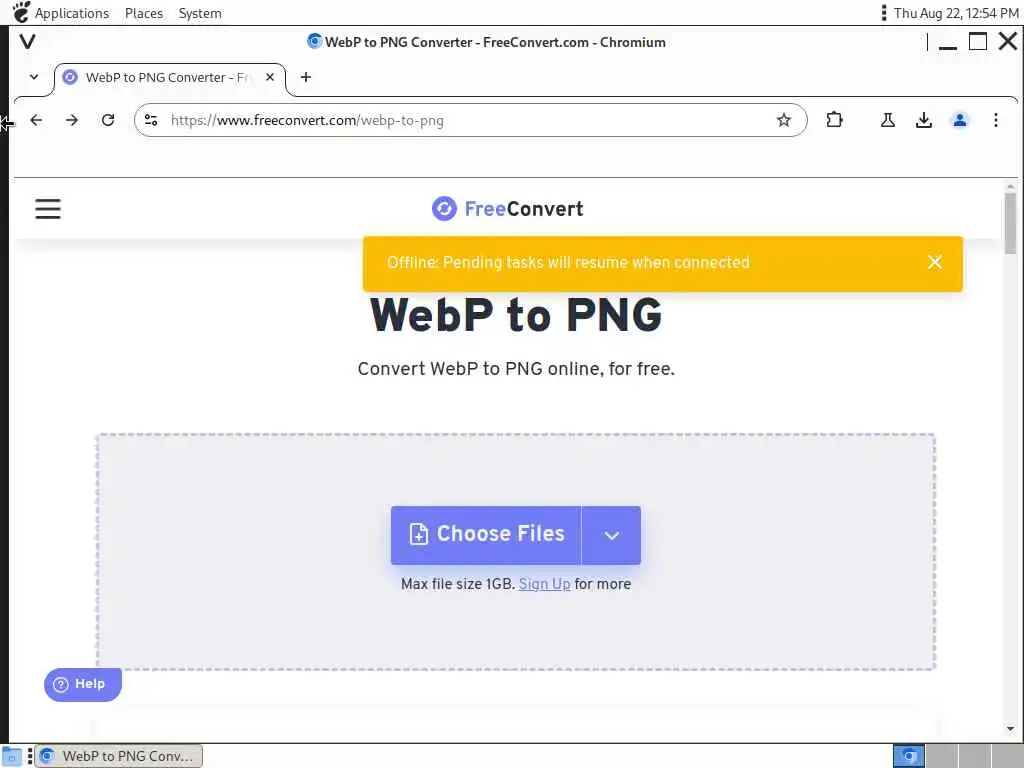
Task: Open the Places menu
Action: point(144,13)
